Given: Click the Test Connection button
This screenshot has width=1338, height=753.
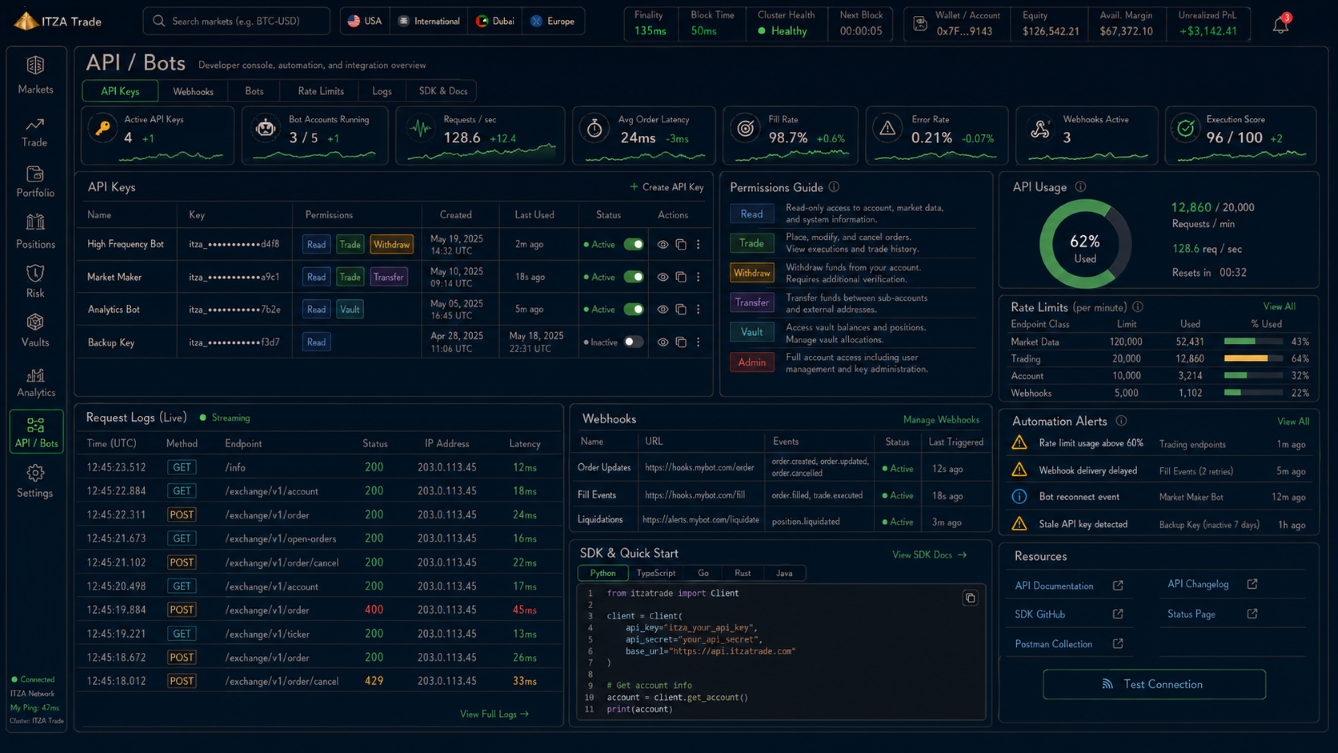Looking at the screenshot, I should (1154, 684).
